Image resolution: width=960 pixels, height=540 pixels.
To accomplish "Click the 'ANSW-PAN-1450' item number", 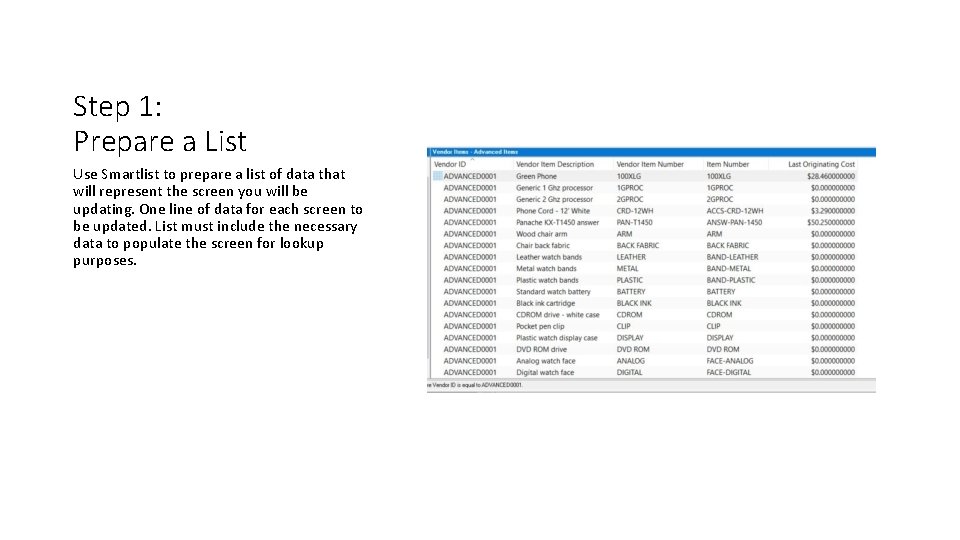I will [734, 223].
